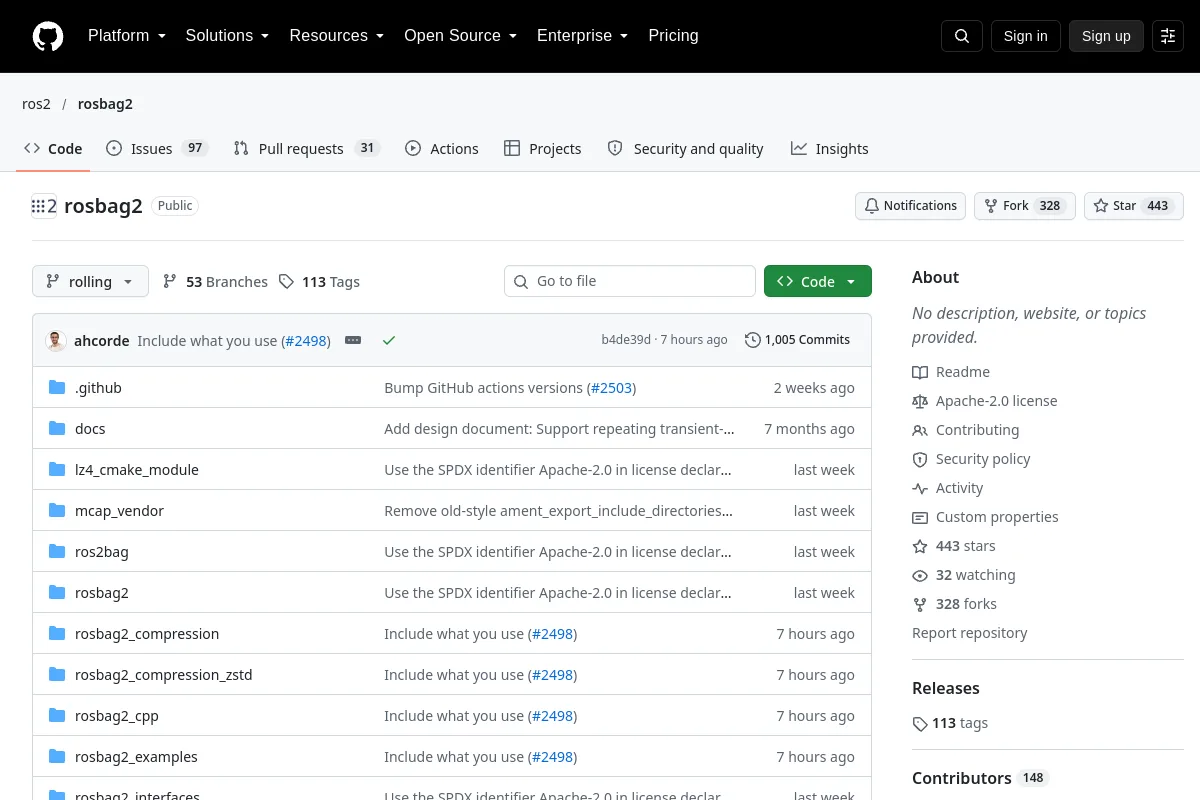1200x800 pixels.
Task: Switch to Security and quality tab
Action: [686, 148]
